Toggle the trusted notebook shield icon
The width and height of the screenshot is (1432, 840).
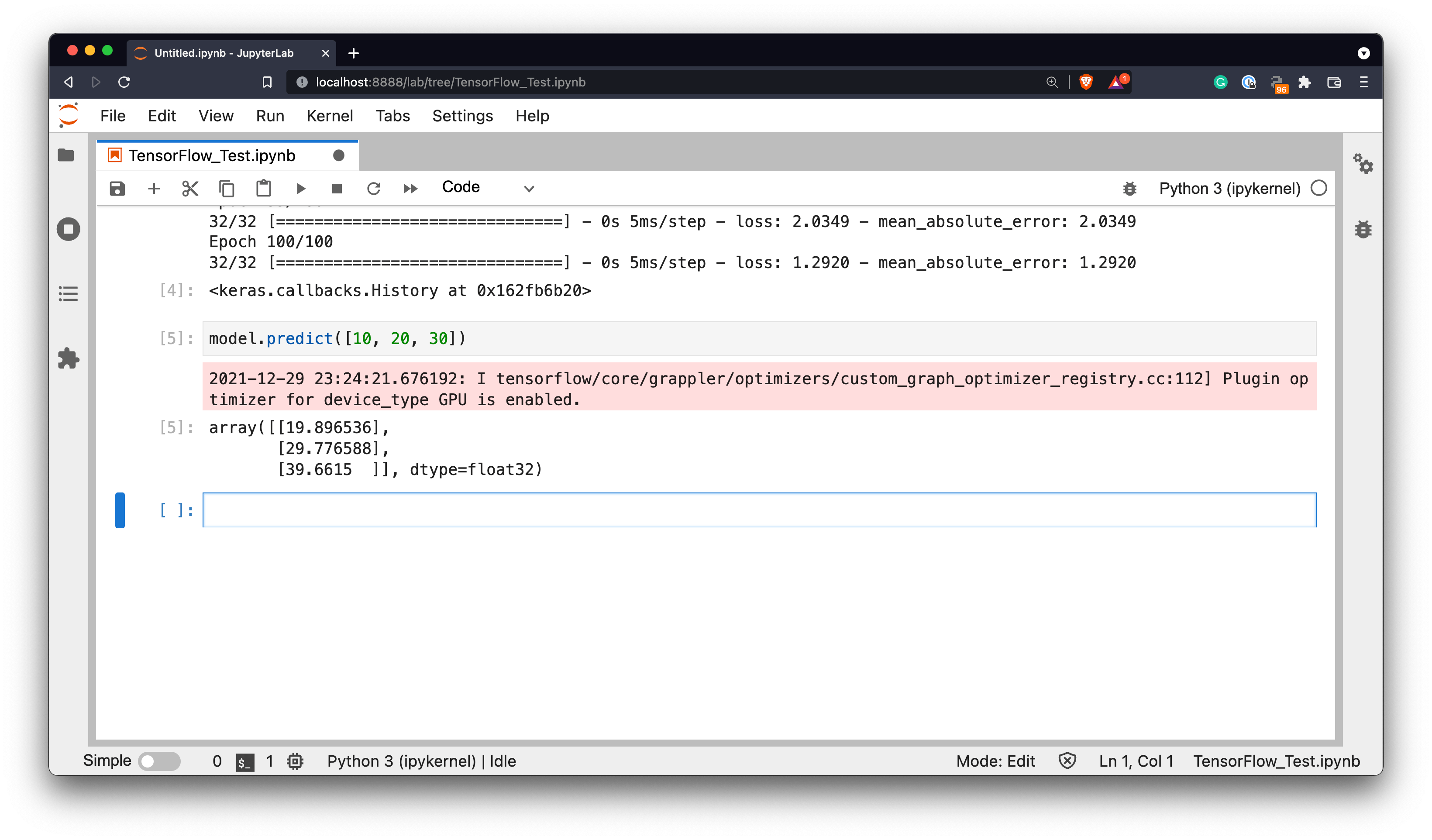(1067, 761)
